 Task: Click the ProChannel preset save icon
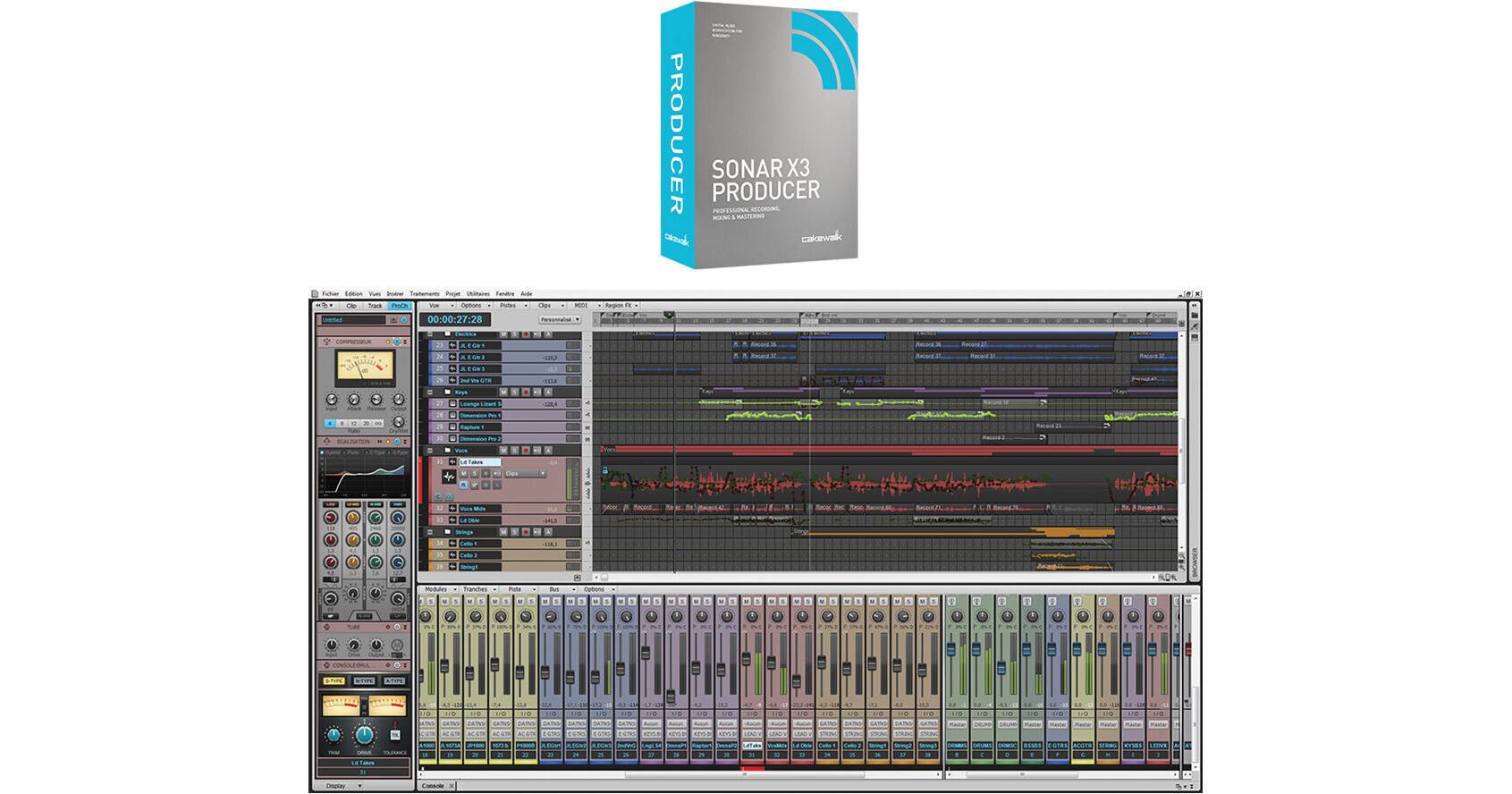(393, 320)
